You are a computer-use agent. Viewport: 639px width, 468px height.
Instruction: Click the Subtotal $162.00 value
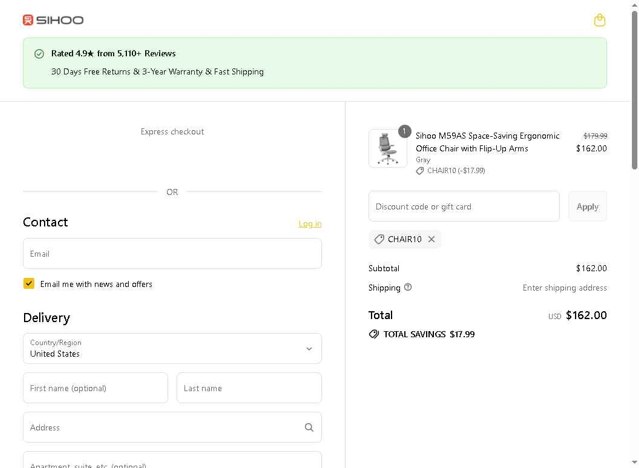tap(591, 268)
